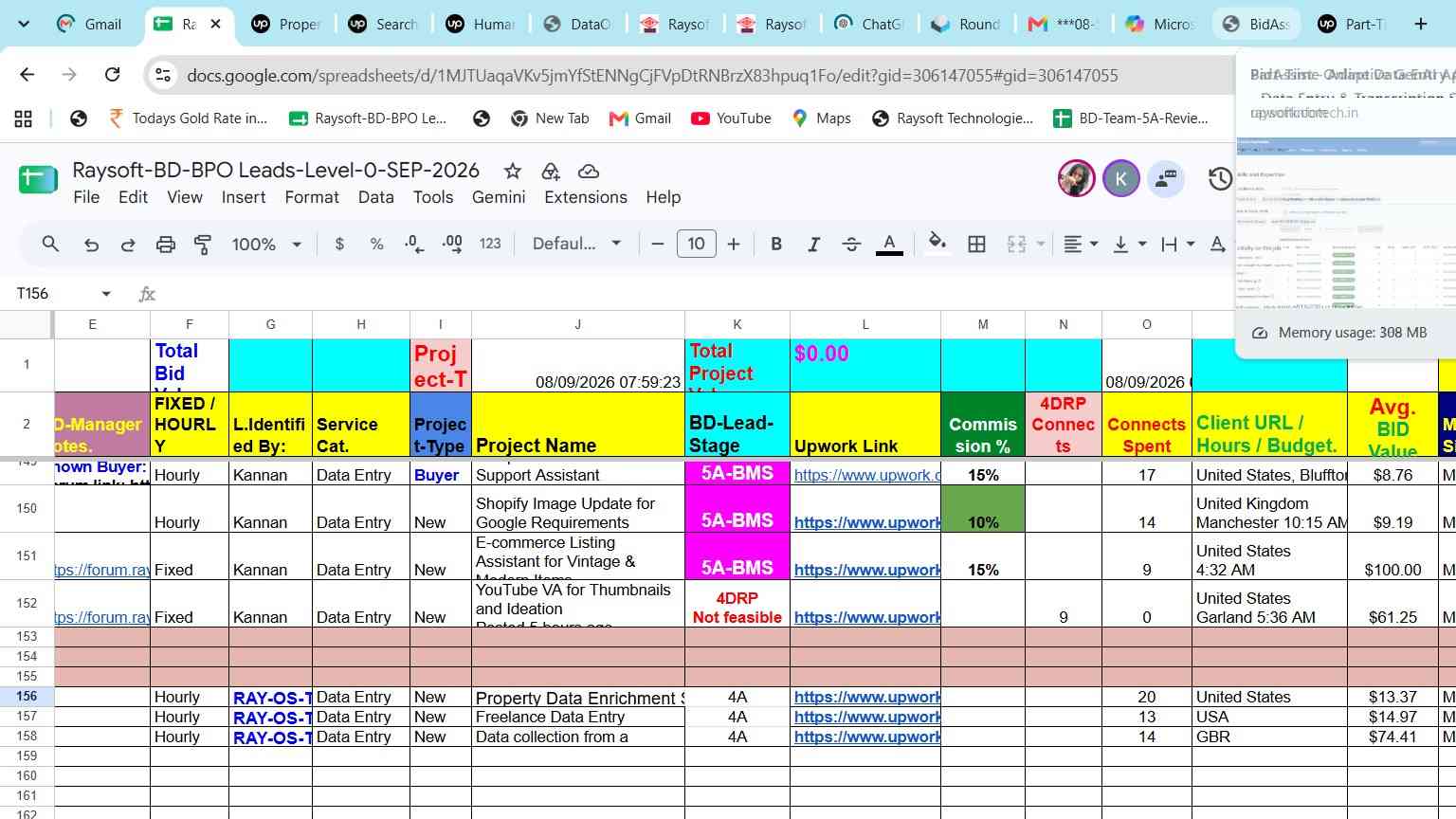The image size is (1456, 819).
Task: Click the Print icon
Action: point(166,245)
